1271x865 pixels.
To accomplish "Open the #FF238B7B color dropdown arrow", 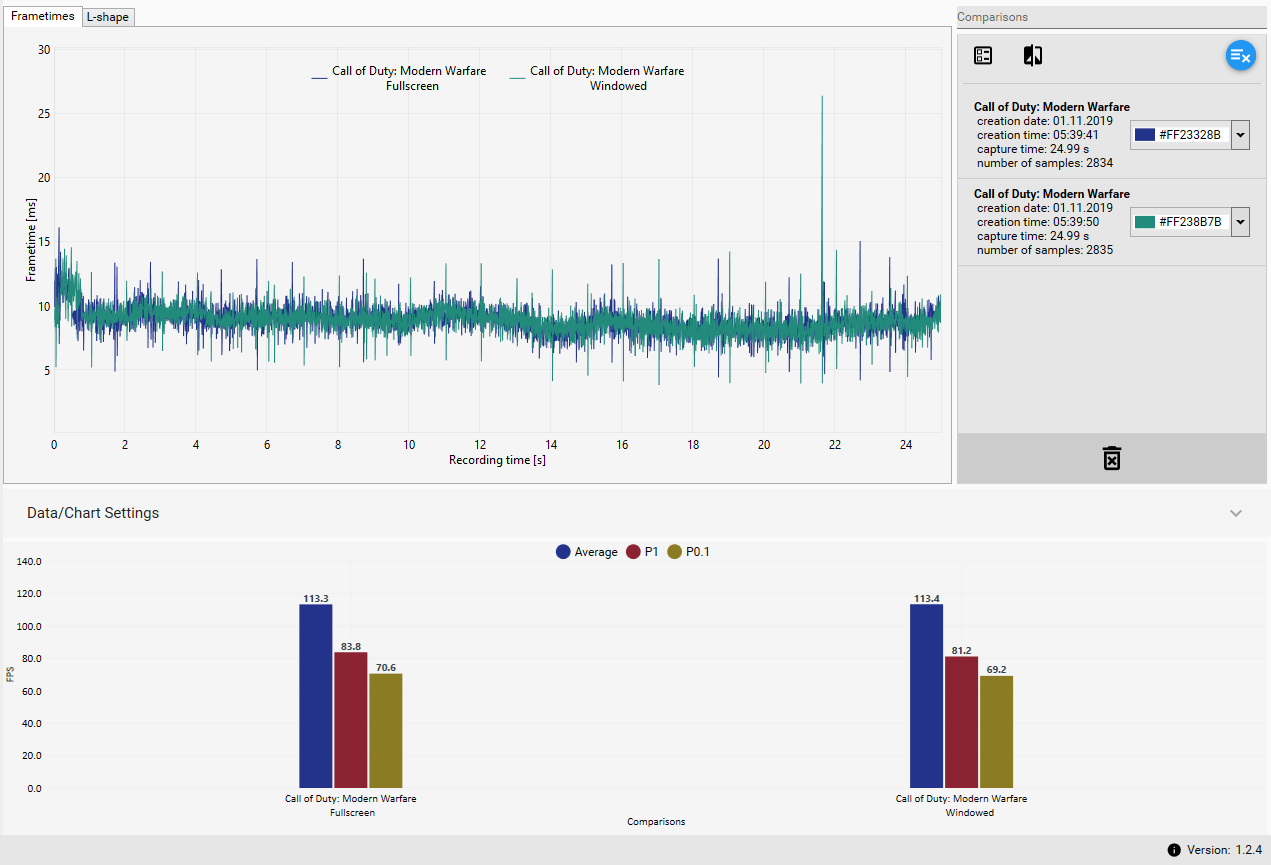I will click(x=1240, y=222).
